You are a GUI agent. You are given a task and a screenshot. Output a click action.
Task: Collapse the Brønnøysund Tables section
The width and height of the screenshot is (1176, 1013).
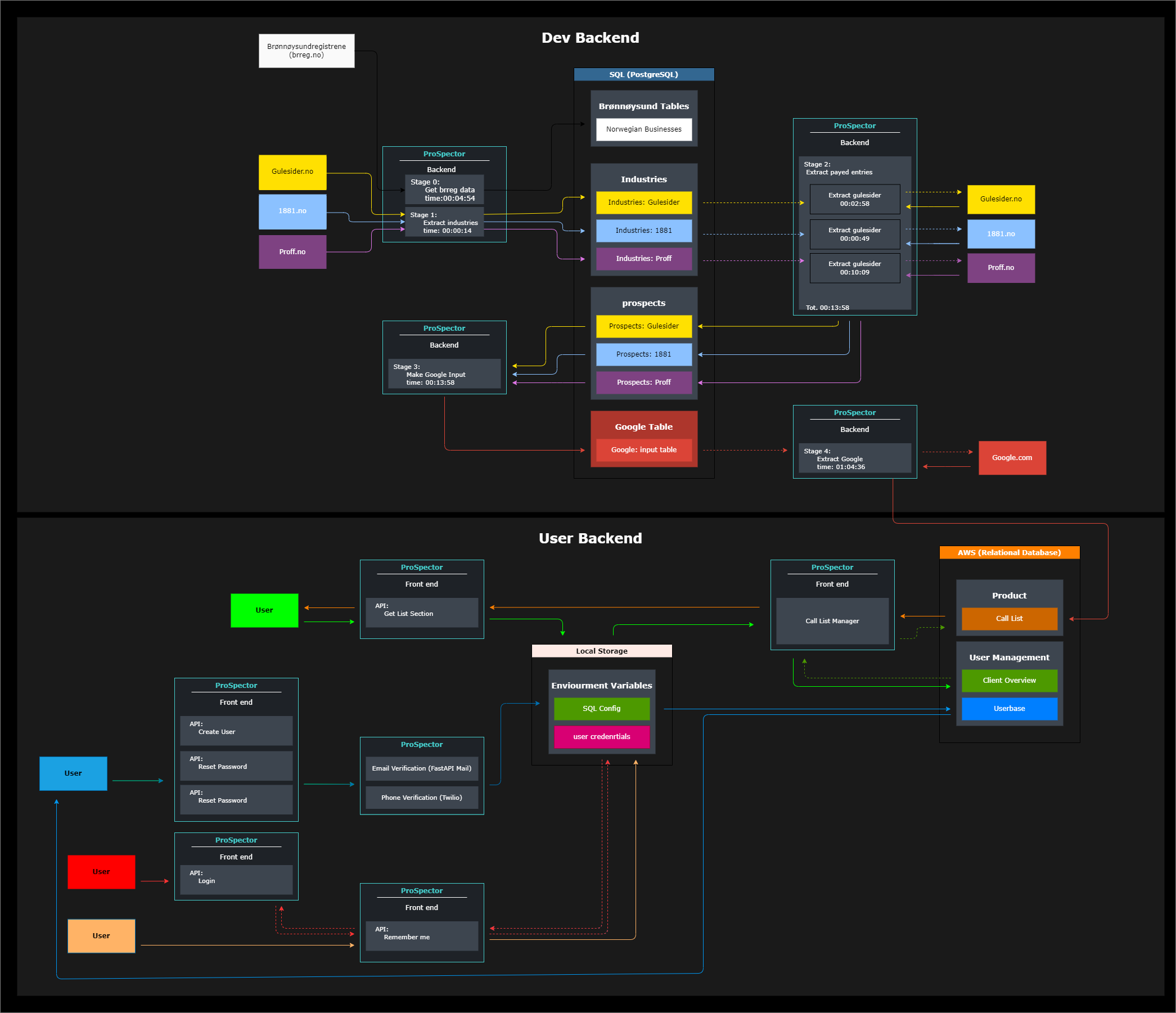click(x=643, y=106)
